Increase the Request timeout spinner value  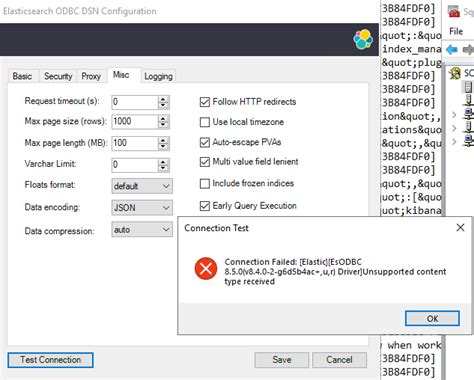(163, 99)
